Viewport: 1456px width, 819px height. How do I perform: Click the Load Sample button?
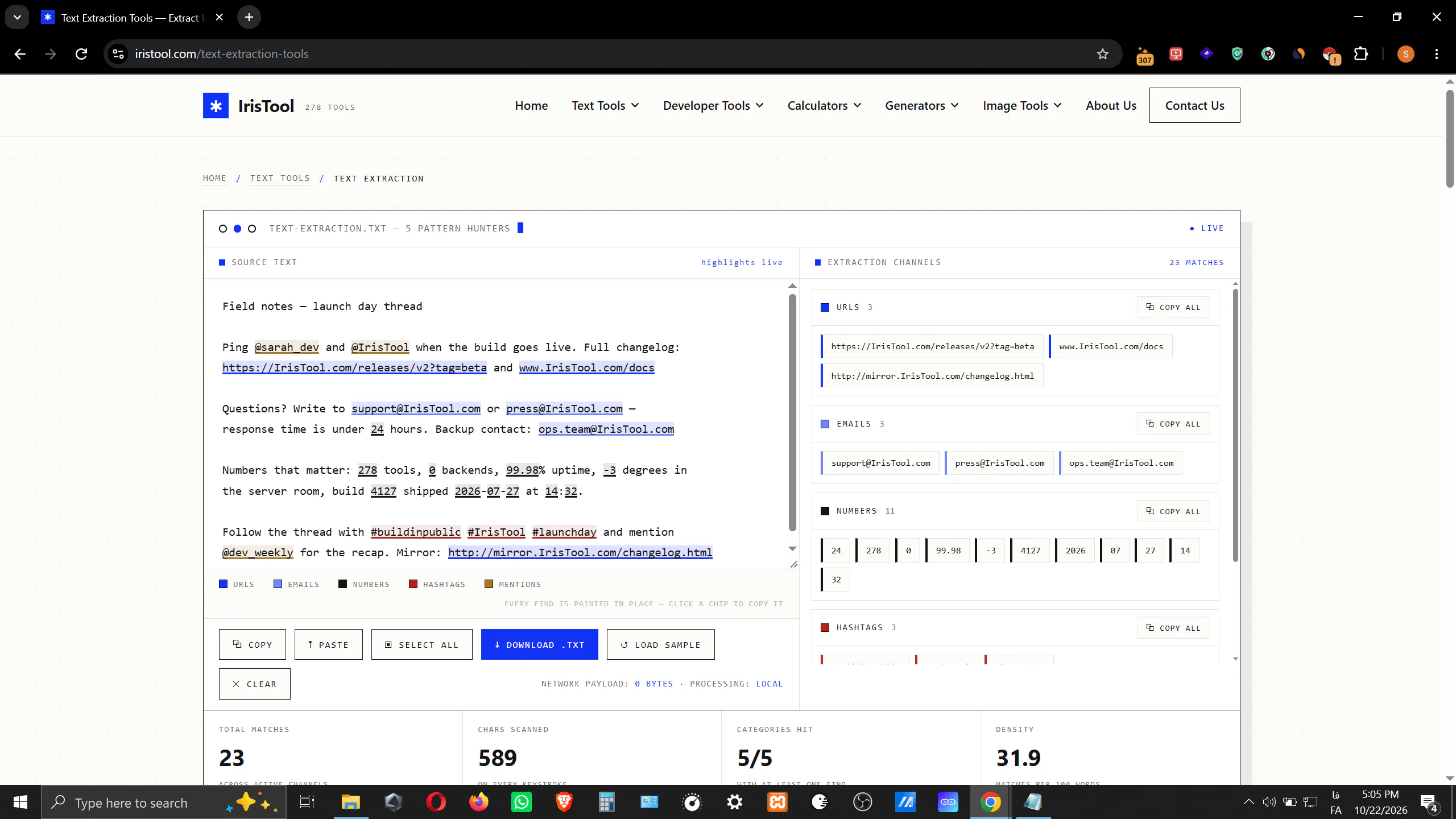click(x=660, y=645)
